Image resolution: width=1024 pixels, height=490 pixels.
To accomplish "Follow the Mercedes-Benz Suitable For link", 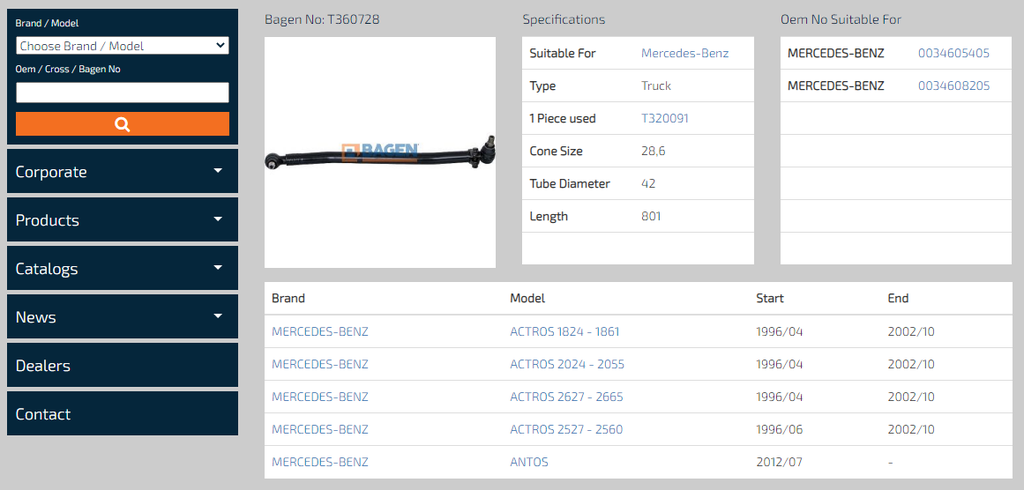I will point(684,53).
